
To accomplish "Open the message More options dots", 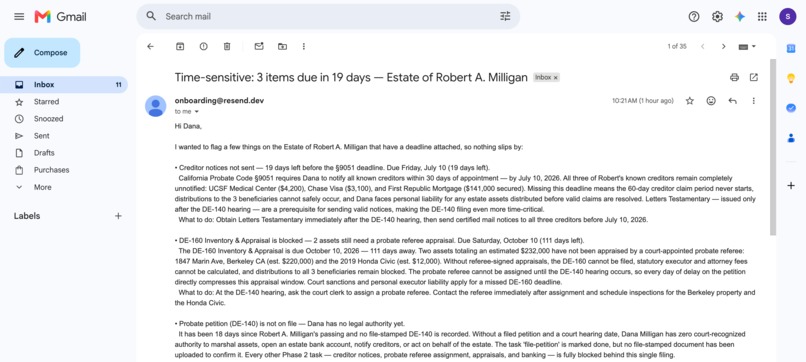I will tap(754, 101).
